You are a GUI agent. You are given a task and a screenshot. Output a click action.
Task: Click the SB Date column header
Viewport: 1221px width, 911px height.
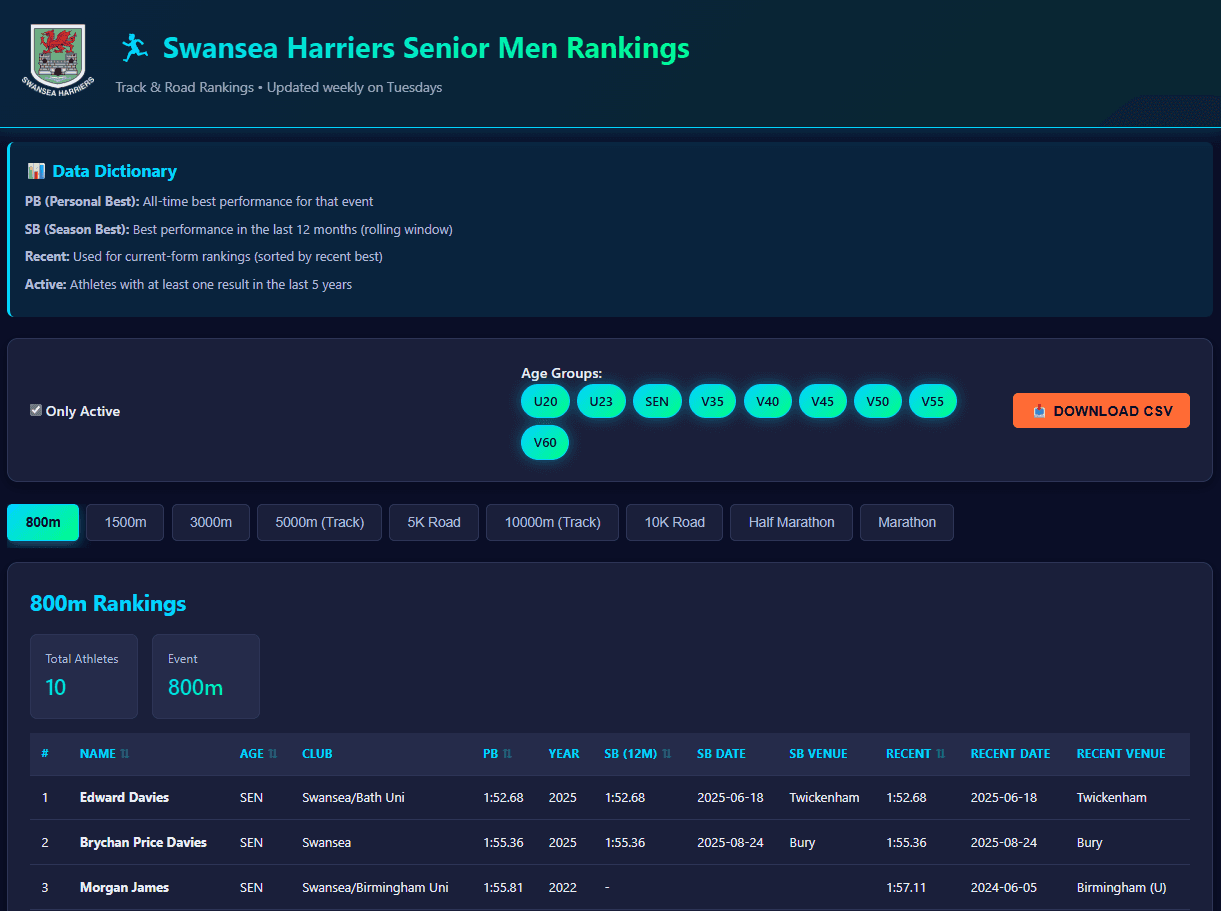pos(721,754)
